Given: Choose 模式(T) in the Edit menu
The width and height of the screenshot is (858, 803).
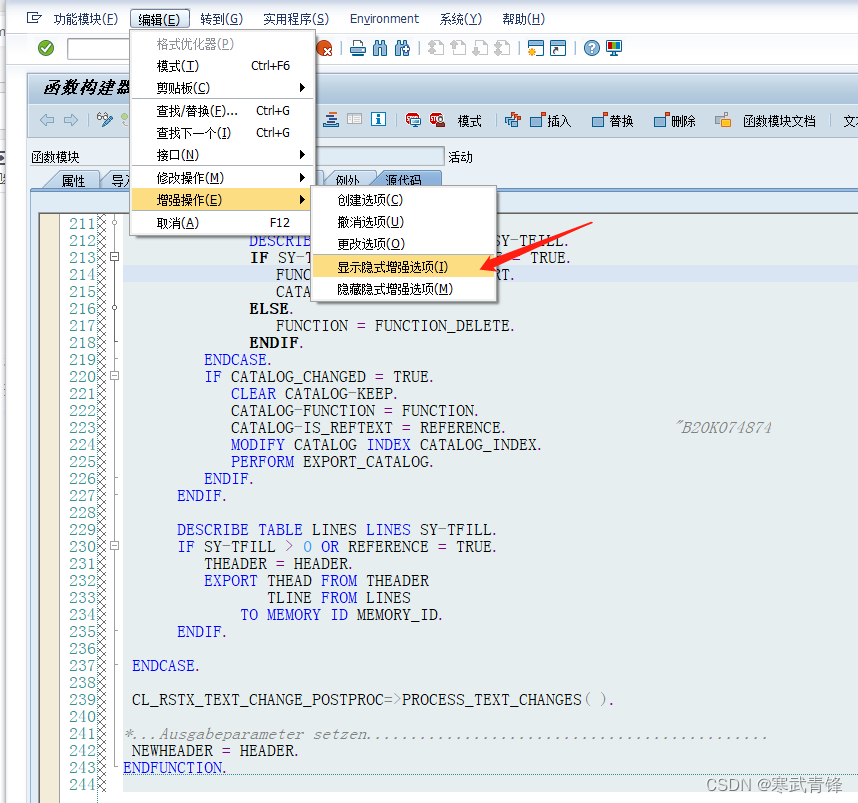Looking at the screenshot, I should click(x=223, y=66).
